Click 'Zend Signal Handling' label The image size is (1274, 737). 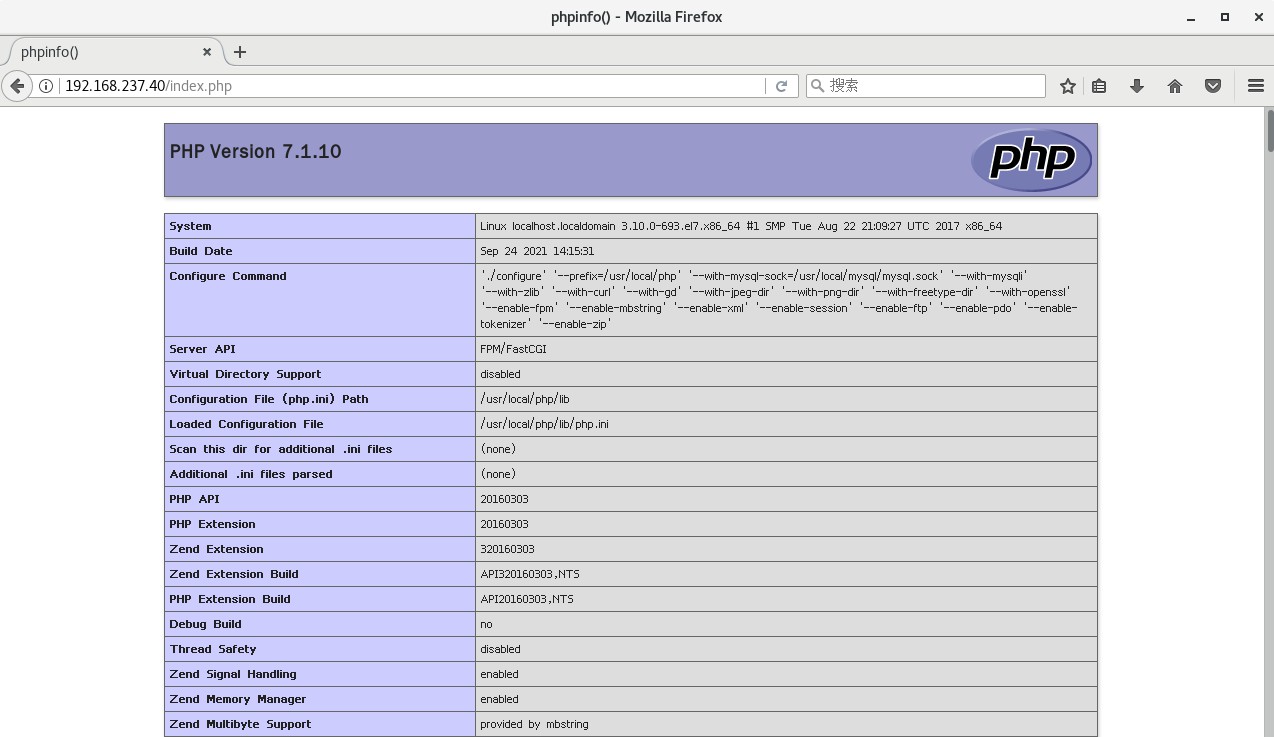pos(233,674)
